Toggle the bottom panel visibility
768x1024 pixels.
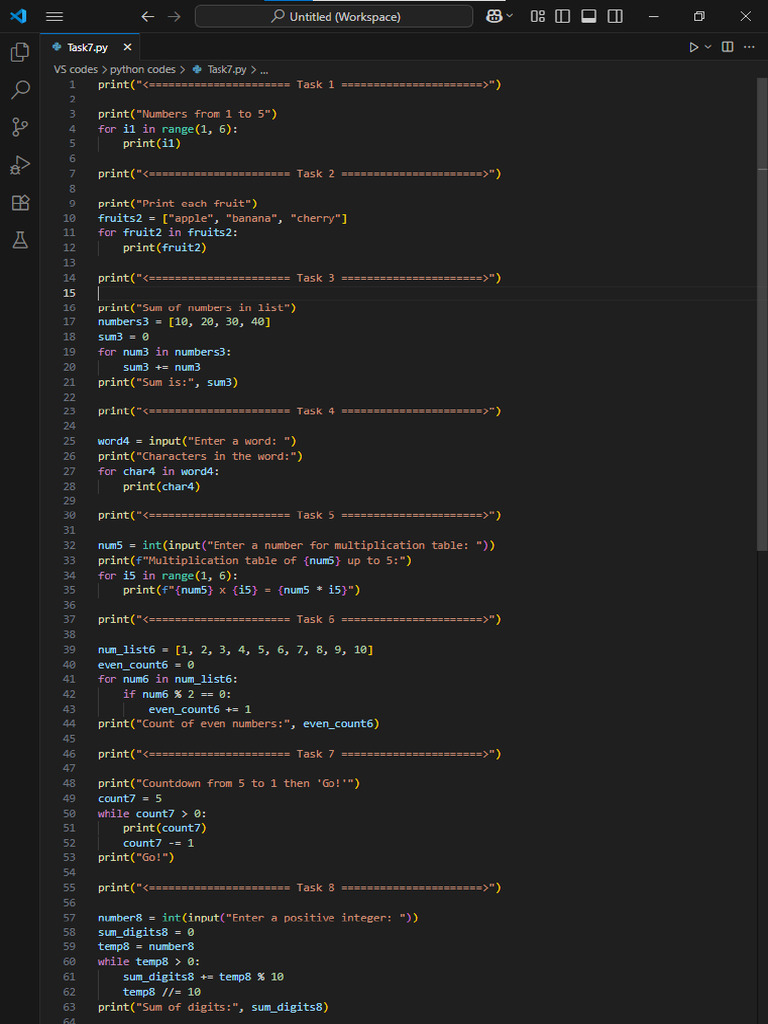(x=589, y=17)
